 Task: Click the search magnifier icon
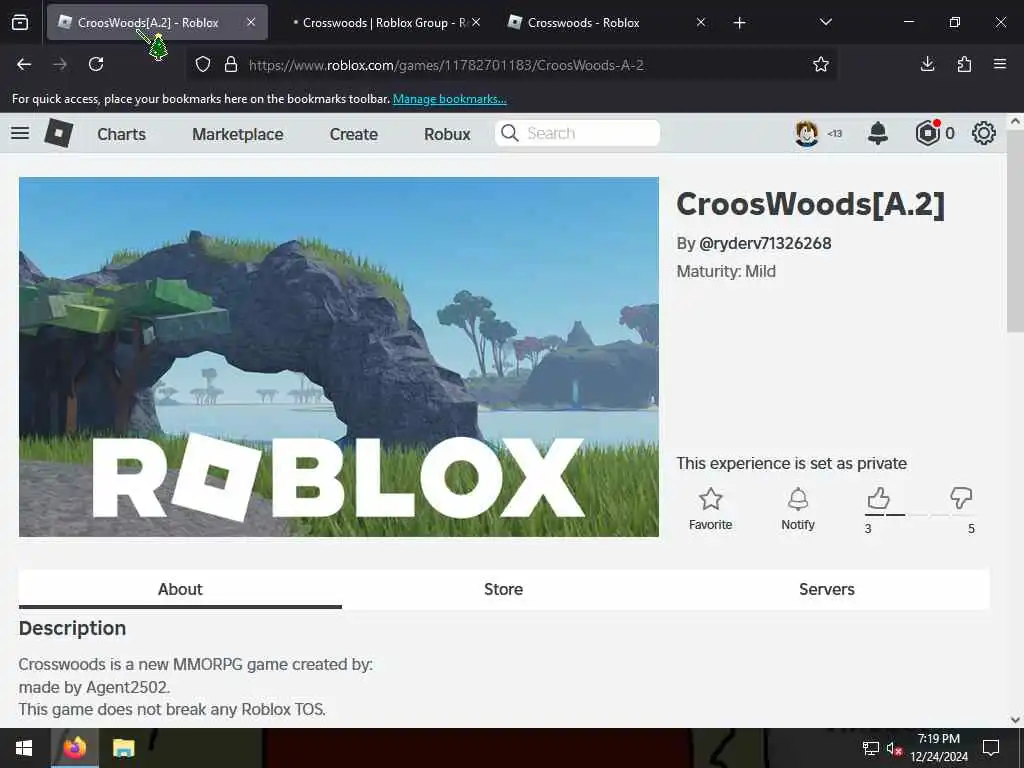coord(509,133)
